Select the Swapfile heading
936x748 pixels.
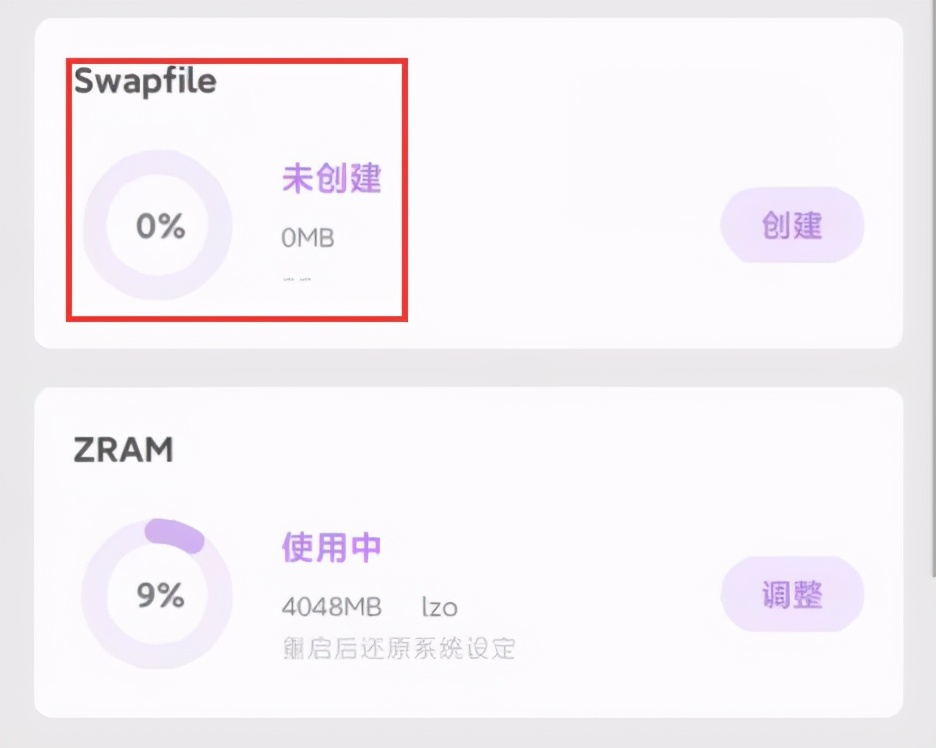click(x=145, y=81)
